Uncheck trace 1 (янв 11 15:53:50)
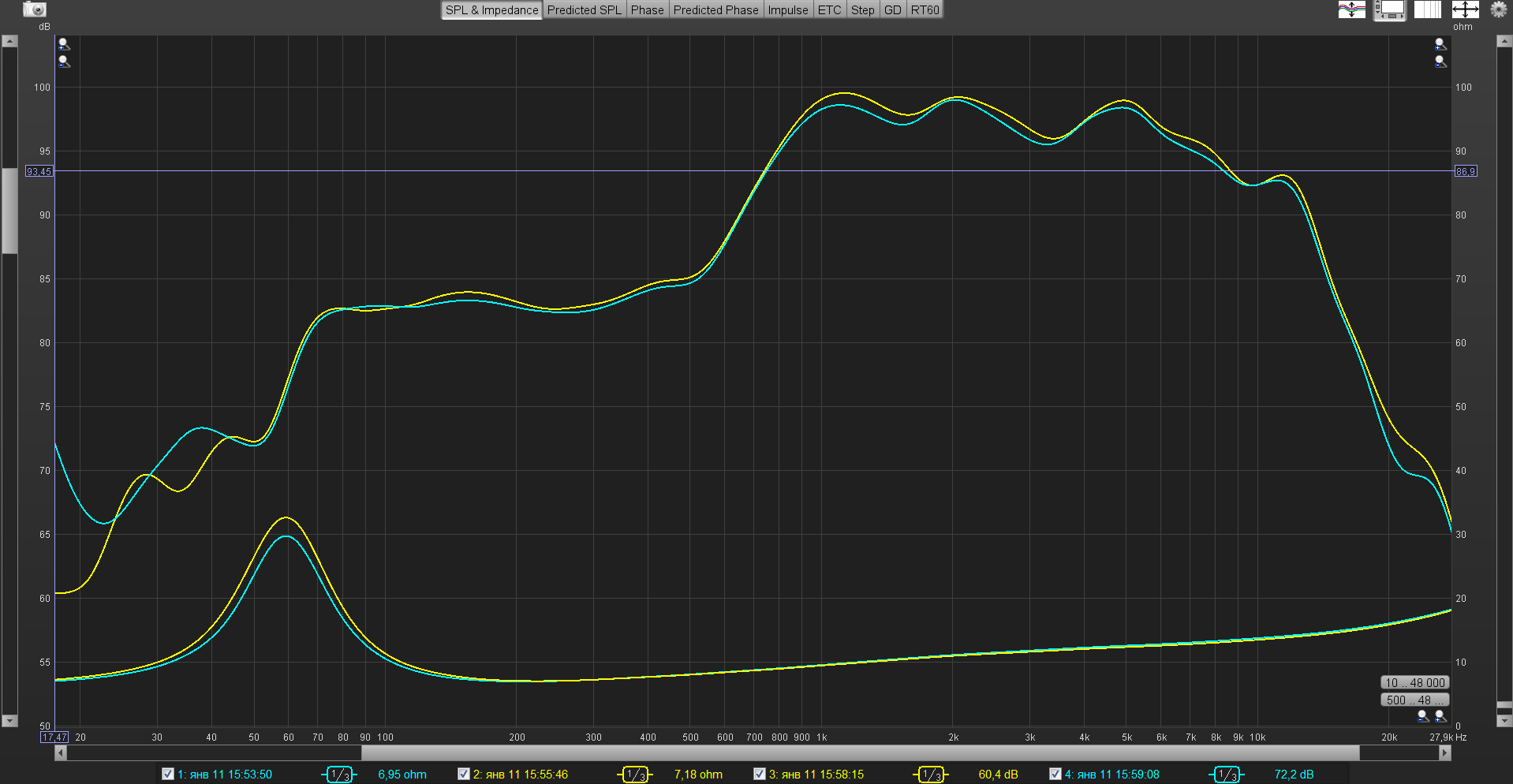Image resolution: width=1513 pixels, height=784 pixels. [167, 774]
